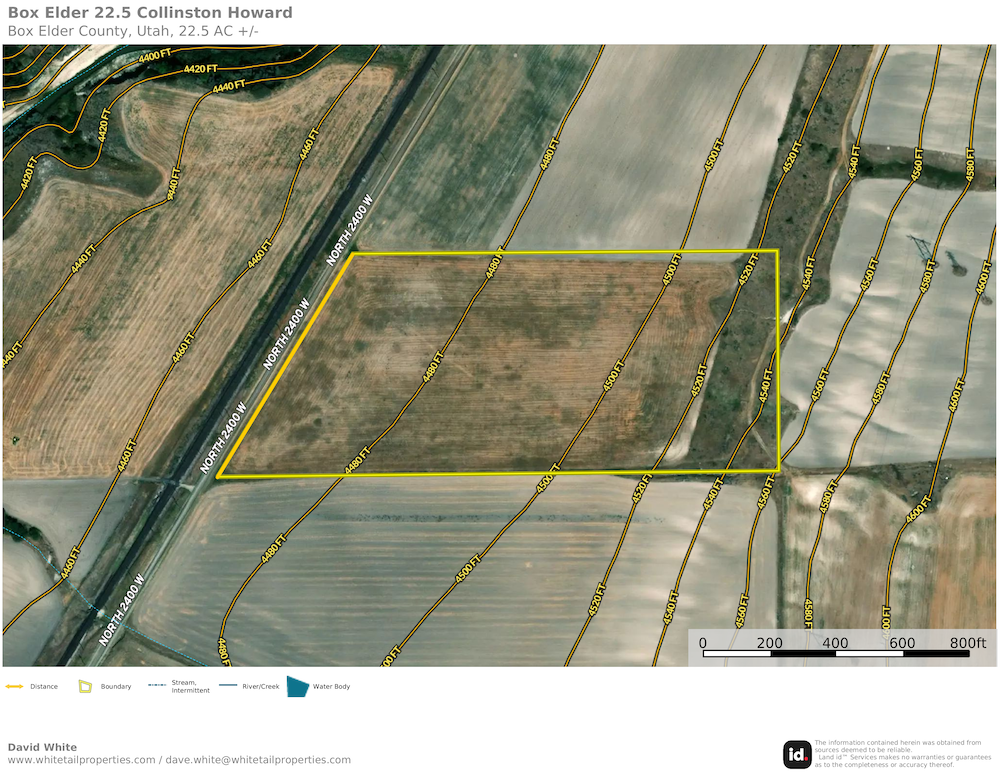1000x773 pixels.
Task: Click the Water Body legend shape
Action: point(298,686)
